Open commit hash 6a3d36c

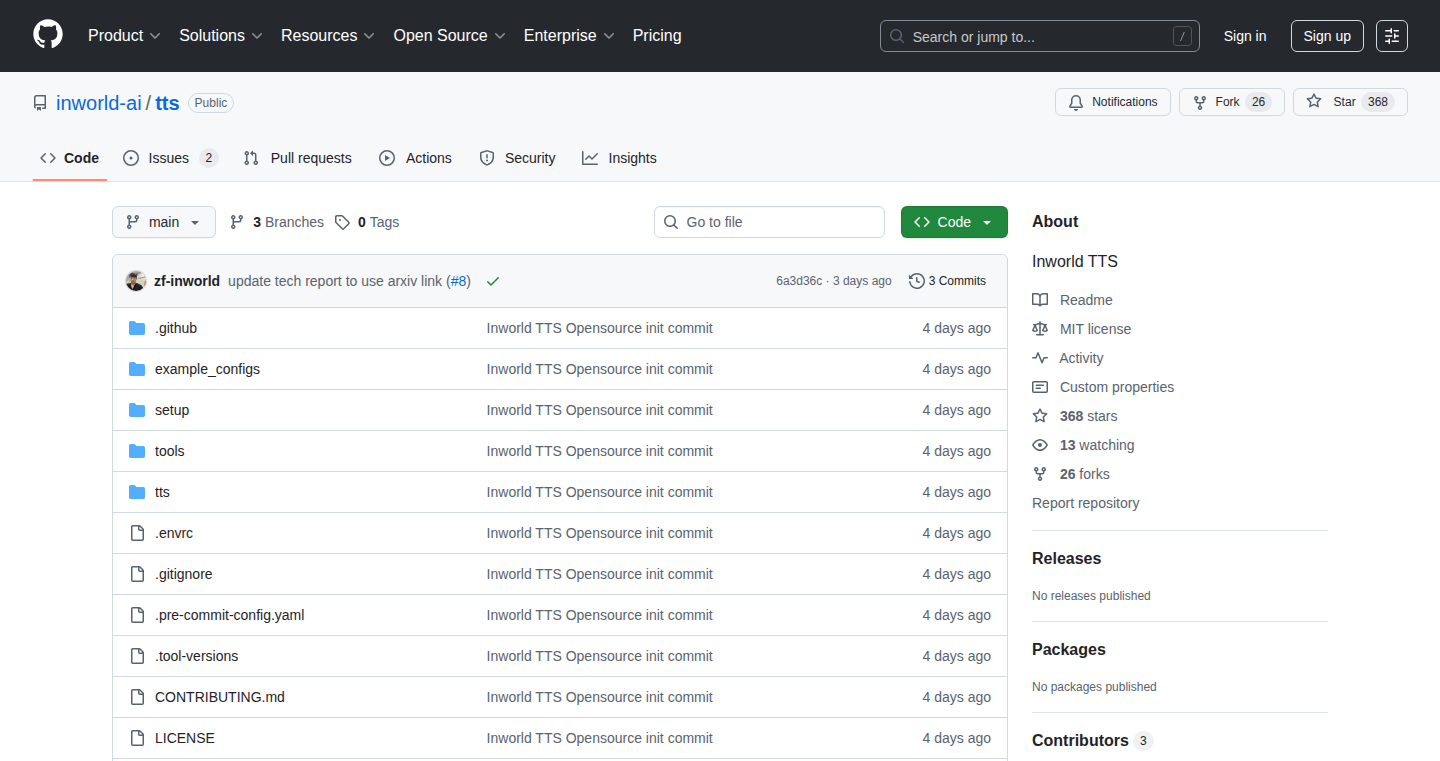(x=799, y=281)
